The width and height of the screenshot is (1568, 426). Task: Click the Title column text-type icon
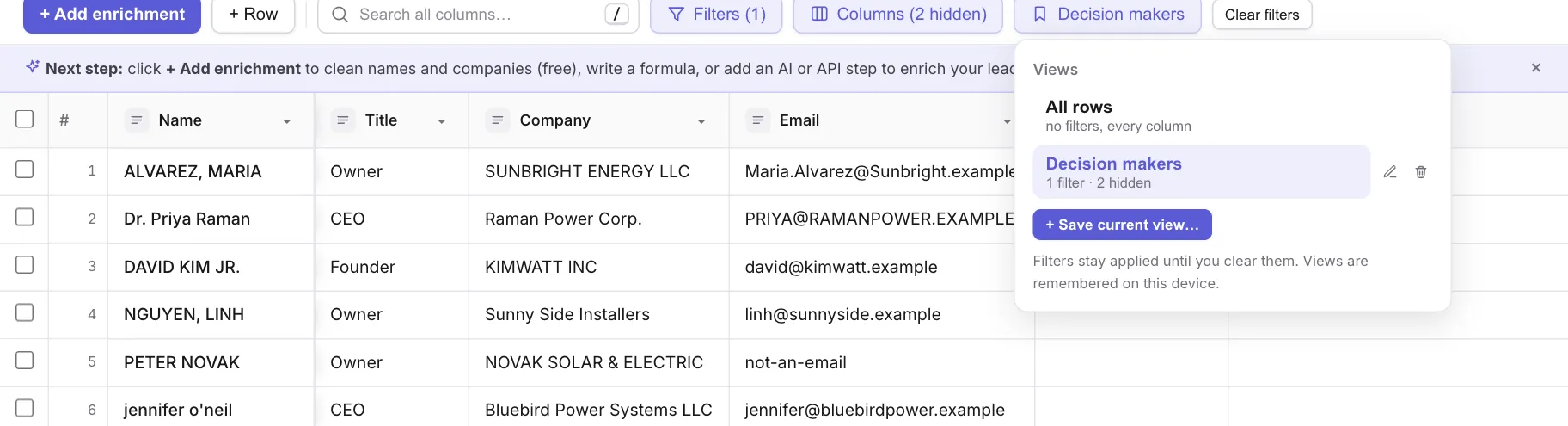click(x=342, y=120)
